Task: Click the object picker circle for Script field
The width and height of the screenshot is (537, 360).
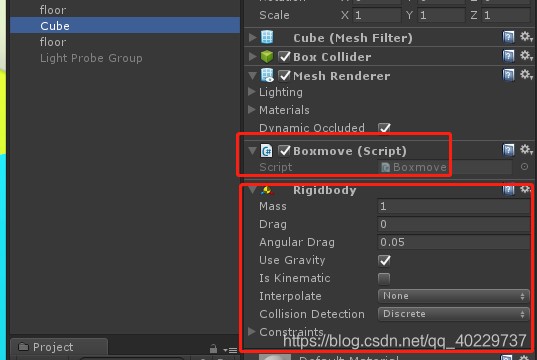Action: tap(524, 167)
